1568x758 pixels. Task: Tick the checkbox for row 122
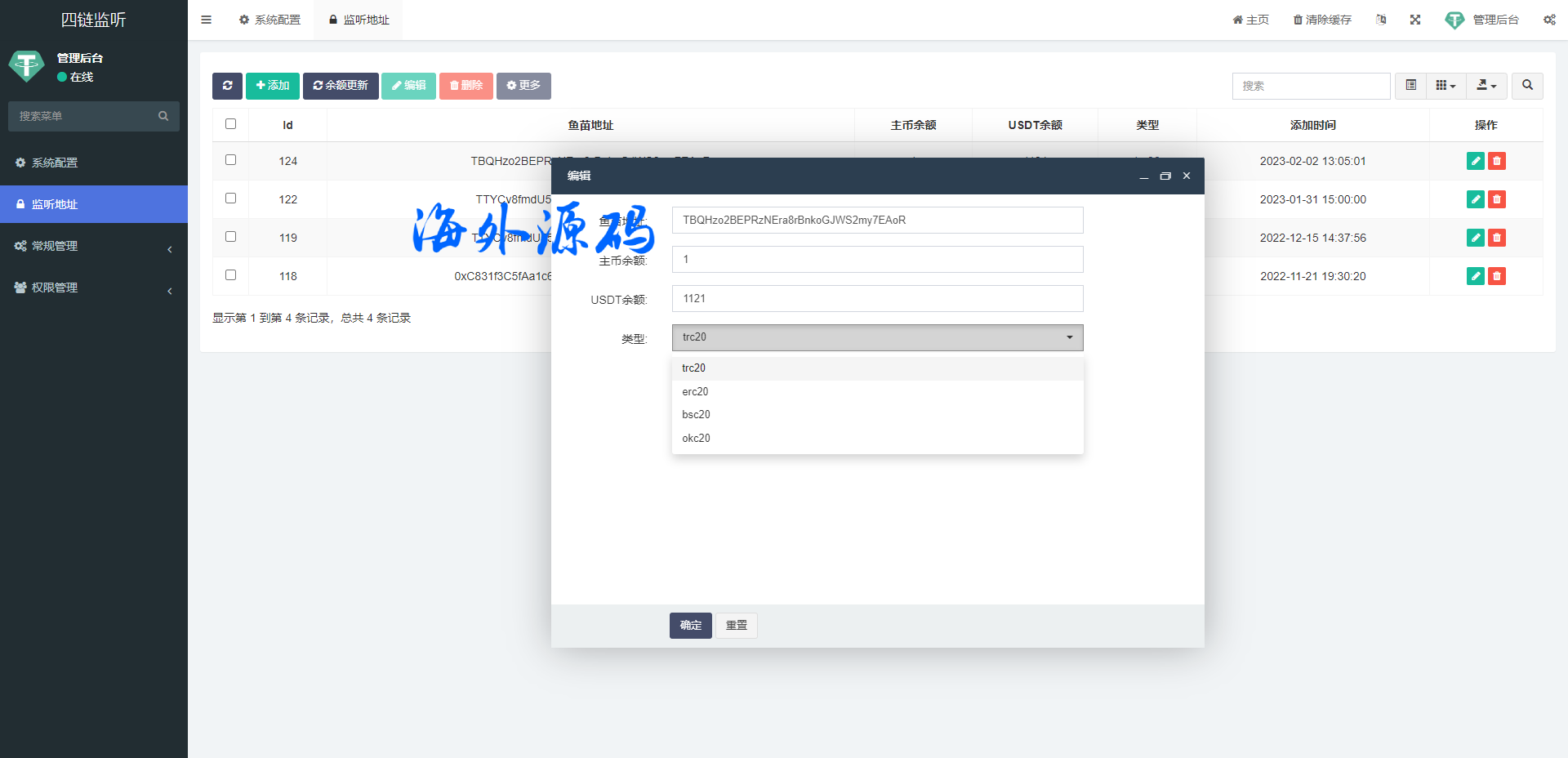click(230, 198)
